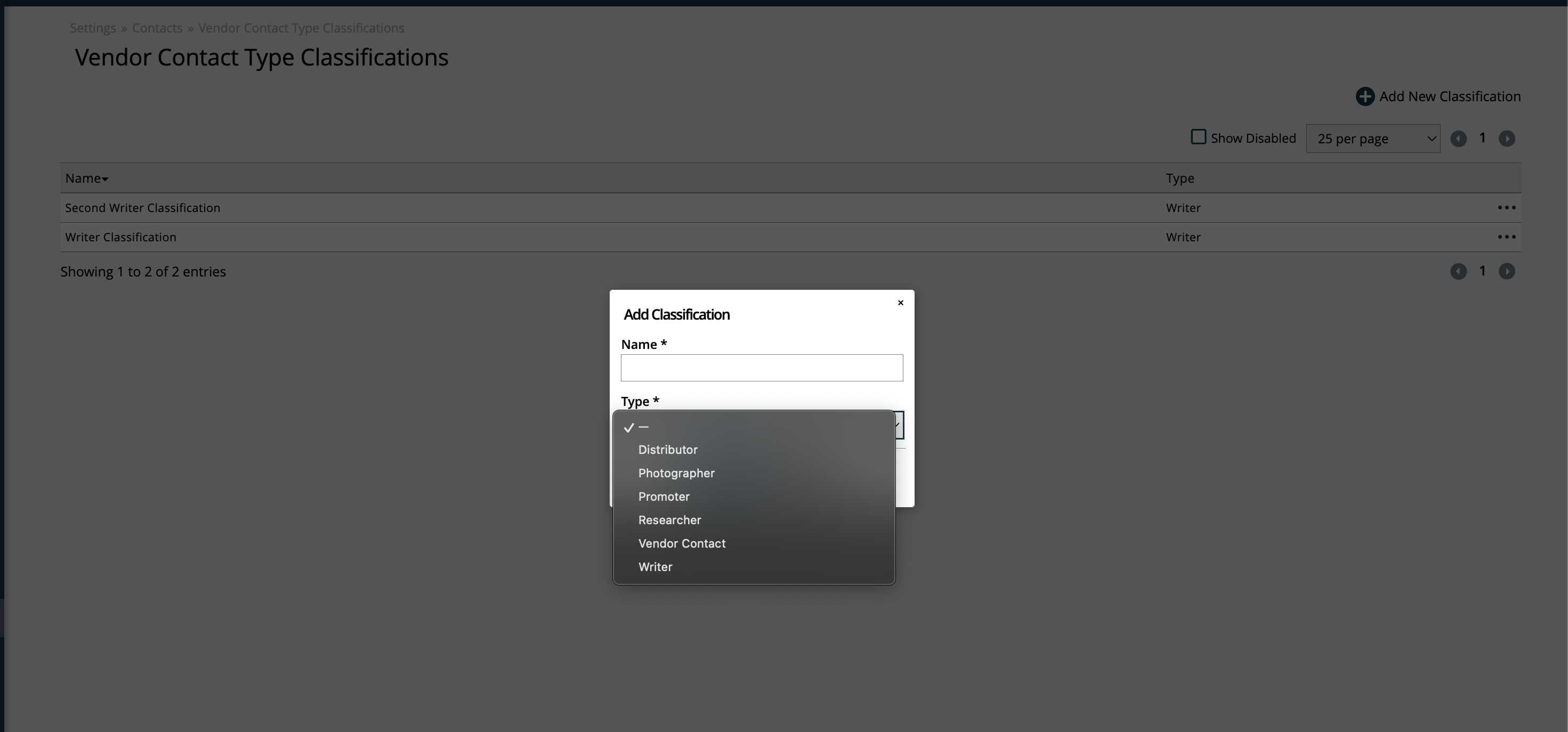1568x732 pixels.
Task: Open the 25 per page dropdown
Action: point(1373,138)
